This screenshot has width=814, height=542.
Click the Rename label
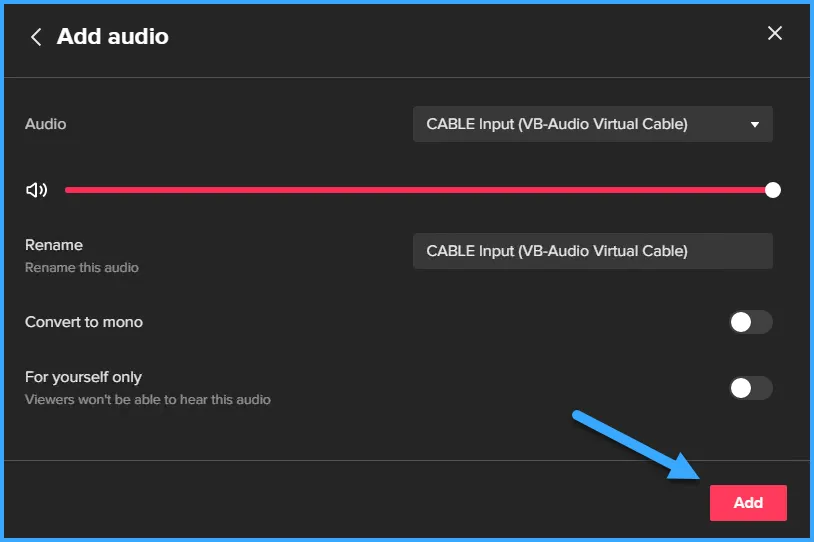(x=54, y=245)
